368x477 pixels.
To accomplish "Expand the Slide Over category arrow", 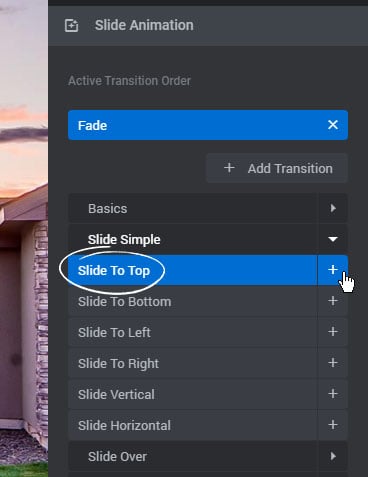I will tap(333, 456).
